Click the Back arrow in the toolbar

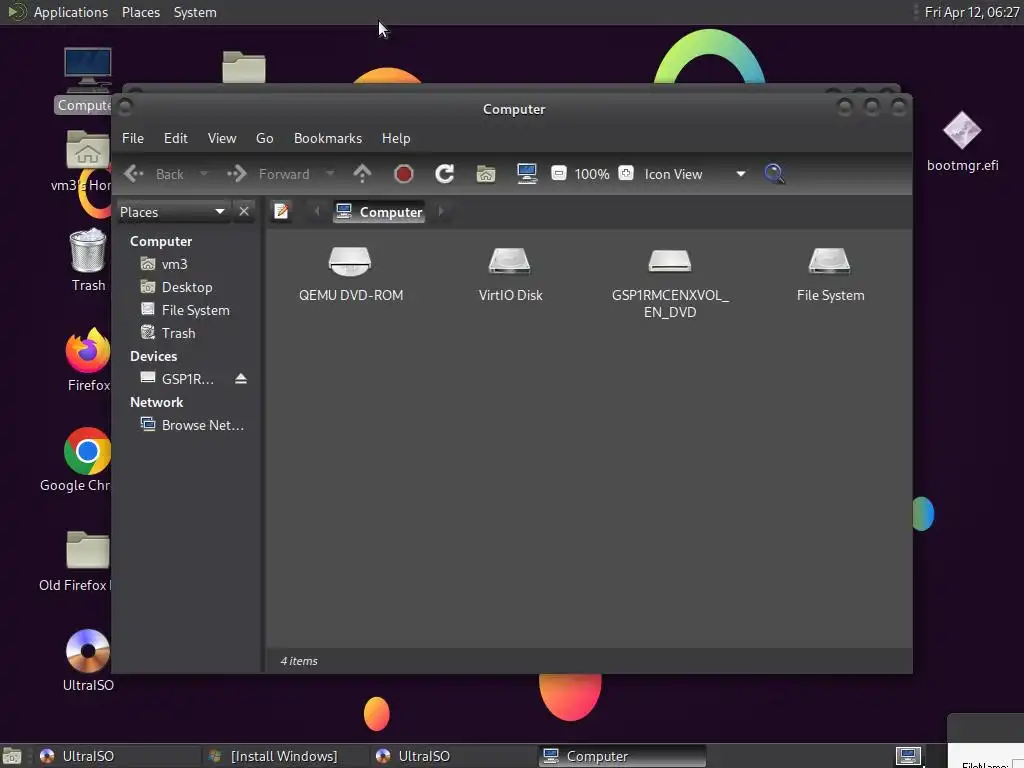click(x=134, y=174)
